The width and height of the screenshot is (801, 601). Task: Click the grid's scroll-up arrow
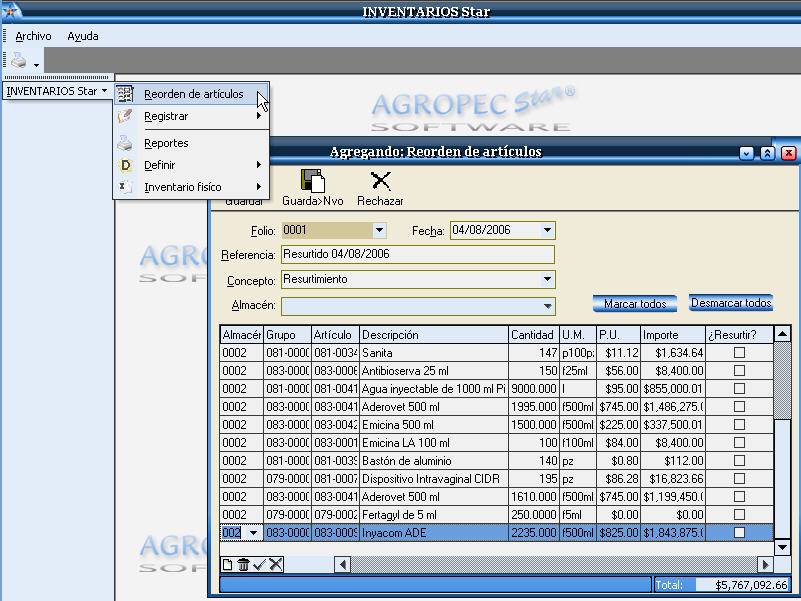[783, 334]
